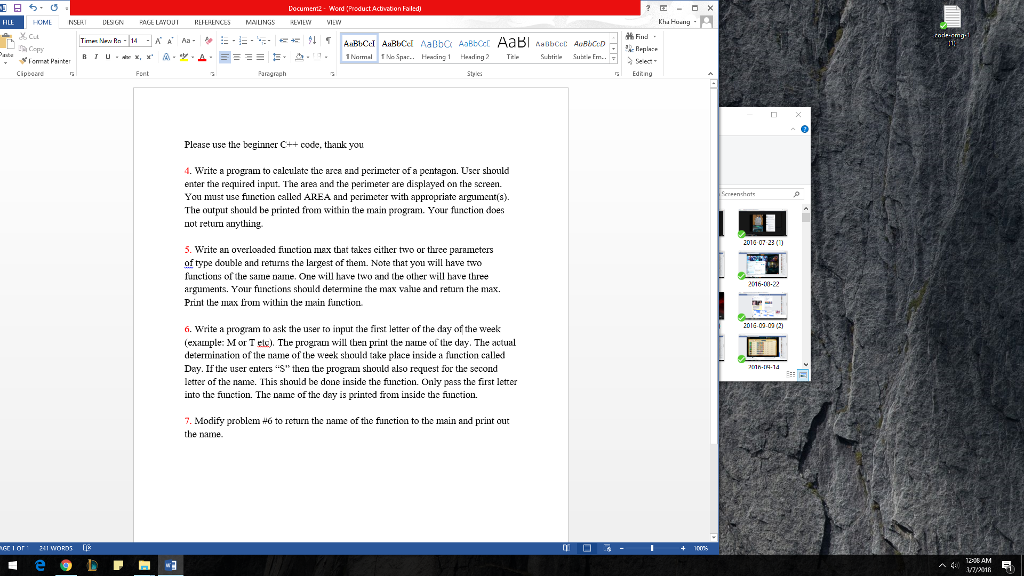Toggle Underline formatting

(107, 57)
